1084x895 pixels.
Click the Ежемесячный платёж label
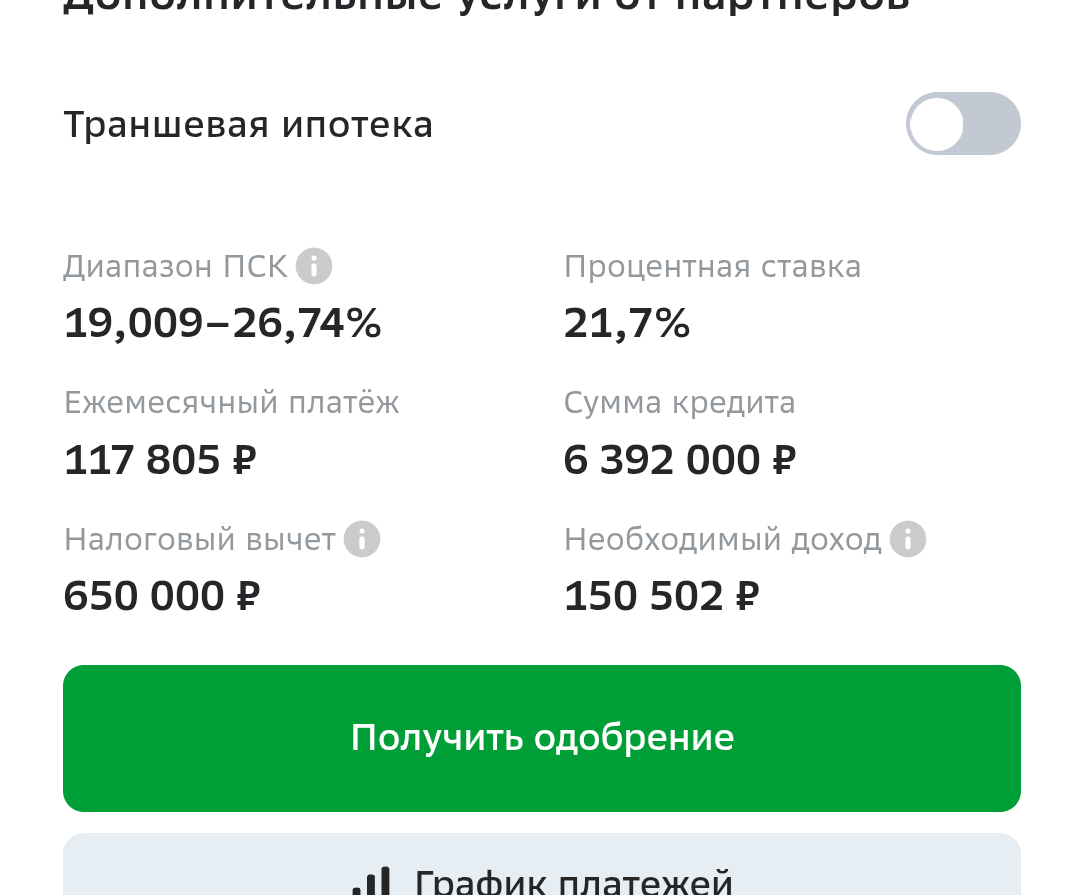232,403
